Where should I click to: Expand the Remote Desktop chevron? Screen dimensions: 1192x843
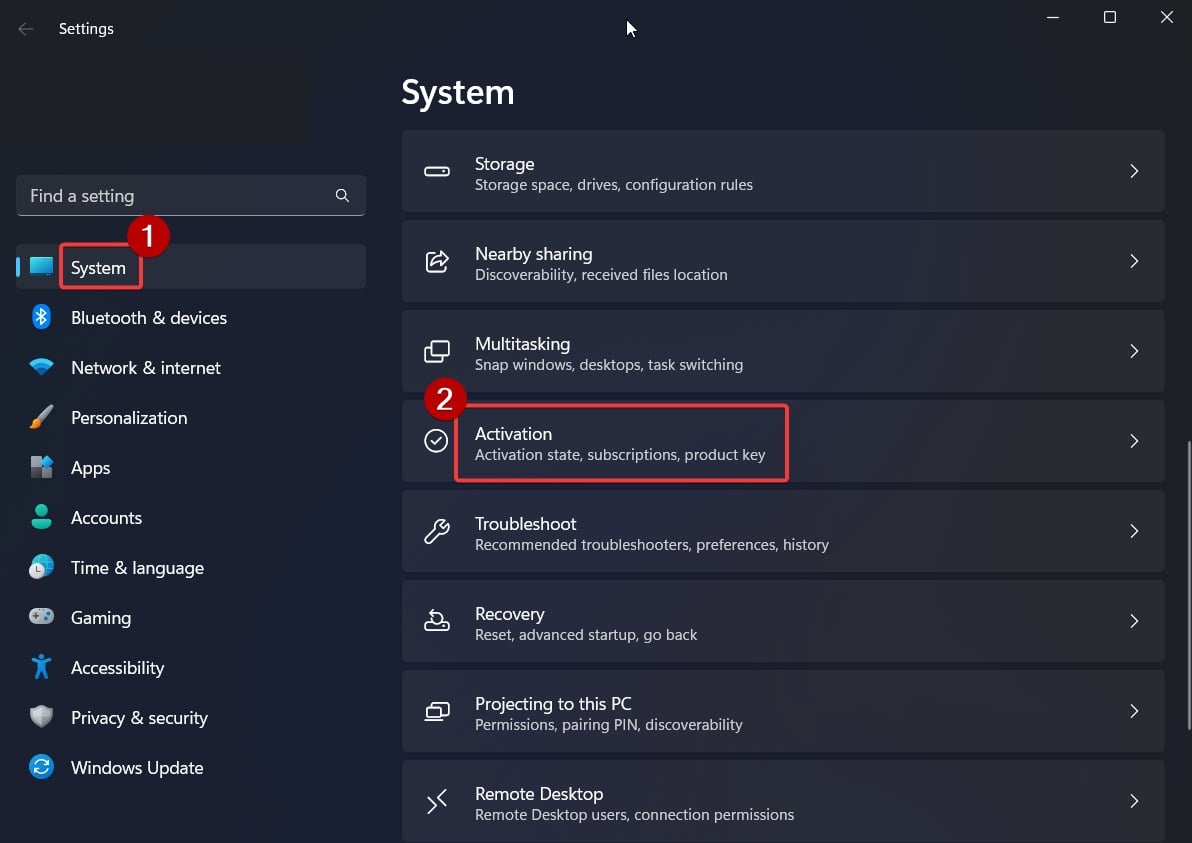pyautogui.click(x=1134, y=801)
